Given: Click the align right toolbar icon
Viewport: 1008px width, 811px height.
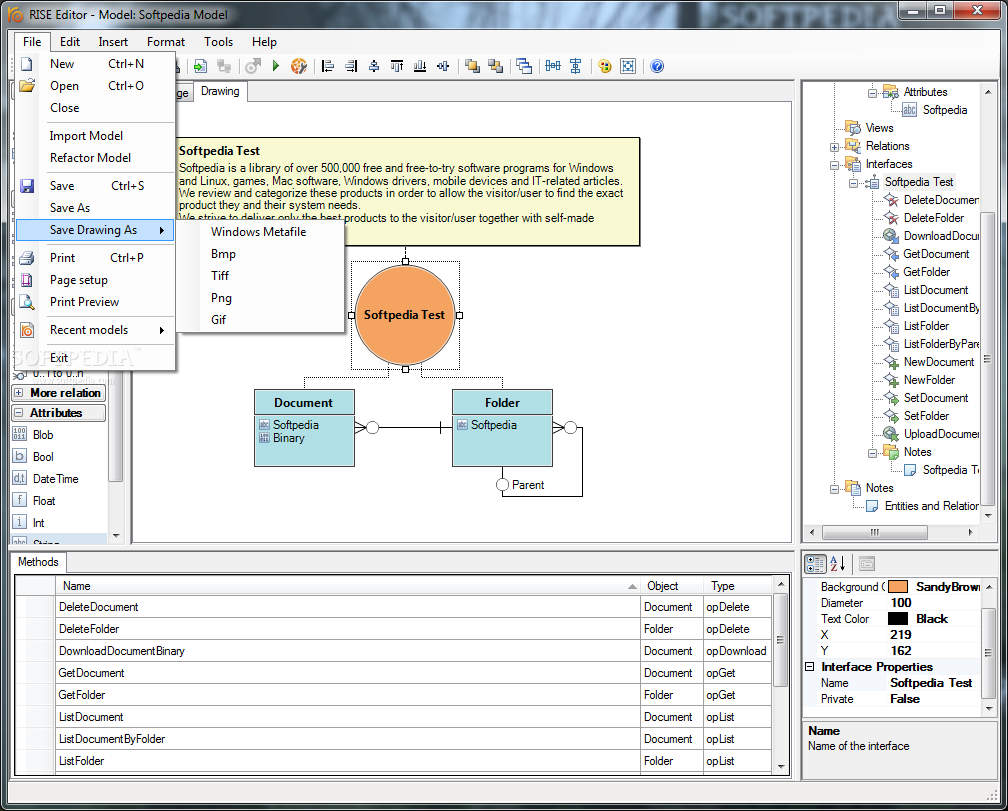Looking at the screenshot, I should pos(351,66).
